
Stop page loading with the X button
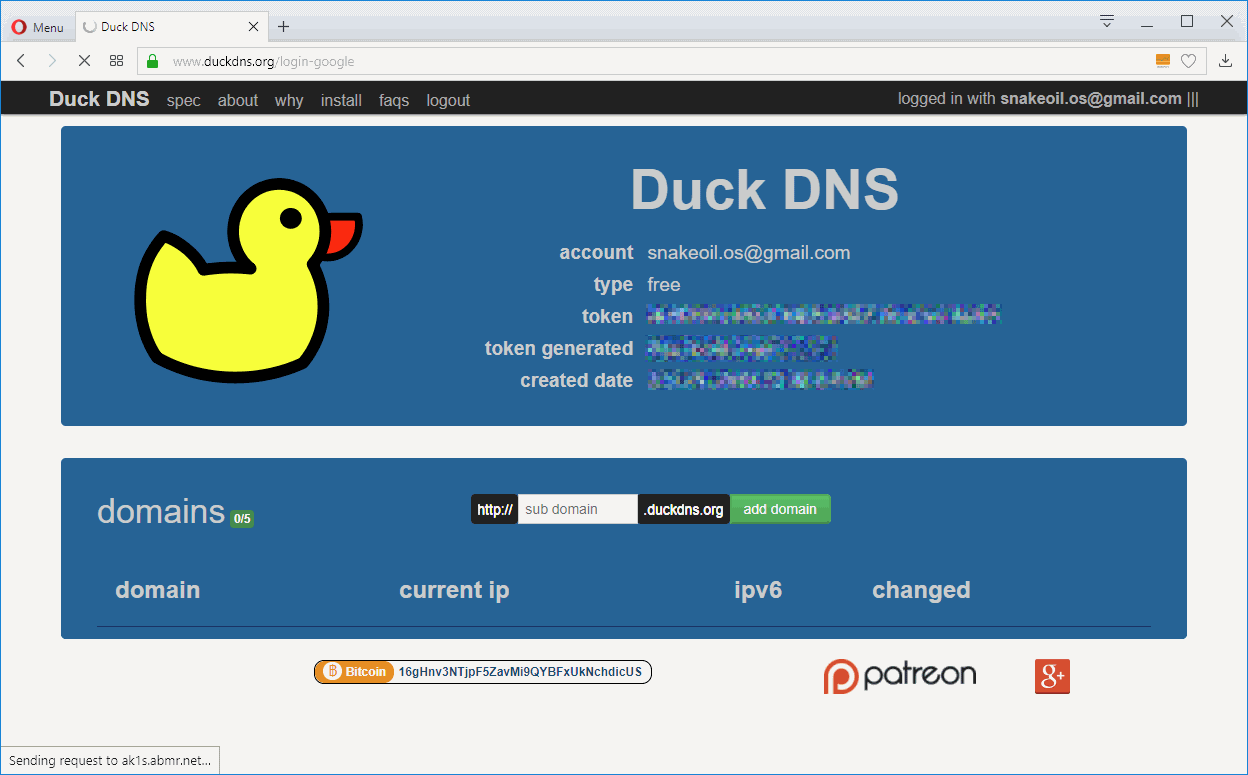pos(84,61)
